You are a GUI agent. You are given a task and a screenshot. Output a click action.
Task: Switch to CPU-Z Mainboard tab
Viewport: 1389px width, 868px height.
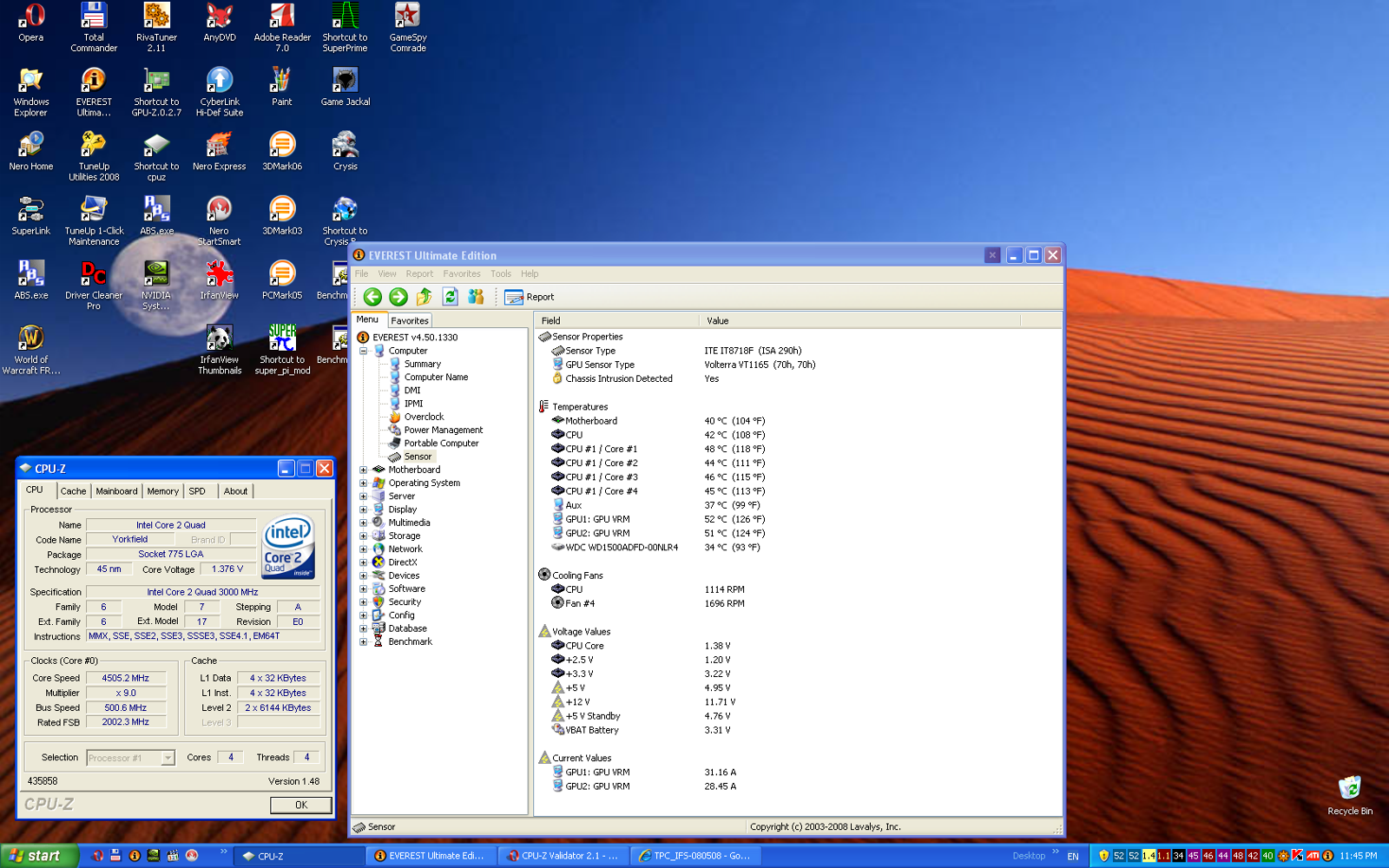[116, 491]
